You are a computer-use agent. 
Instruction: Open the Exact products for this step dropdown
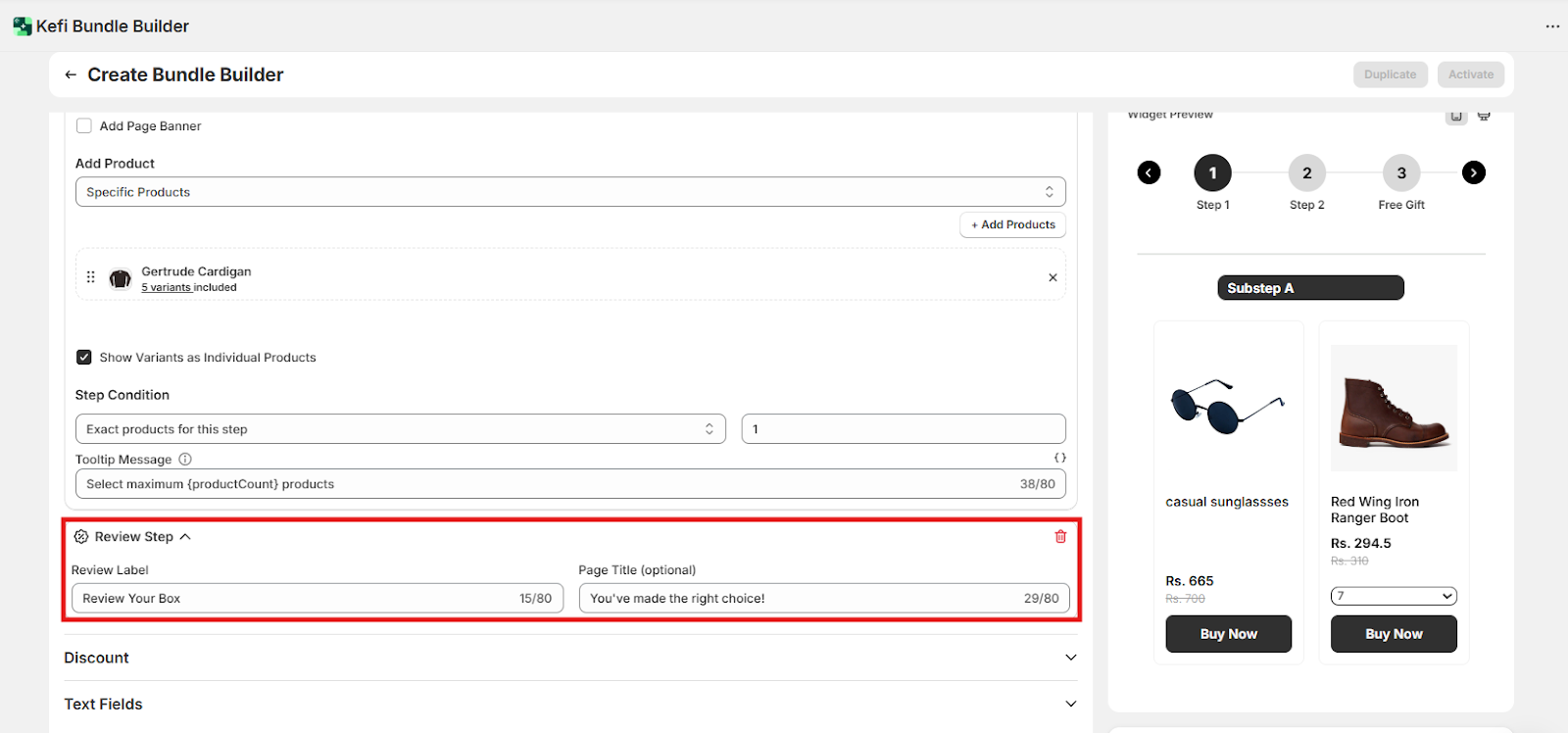click(x=400, y=429)
